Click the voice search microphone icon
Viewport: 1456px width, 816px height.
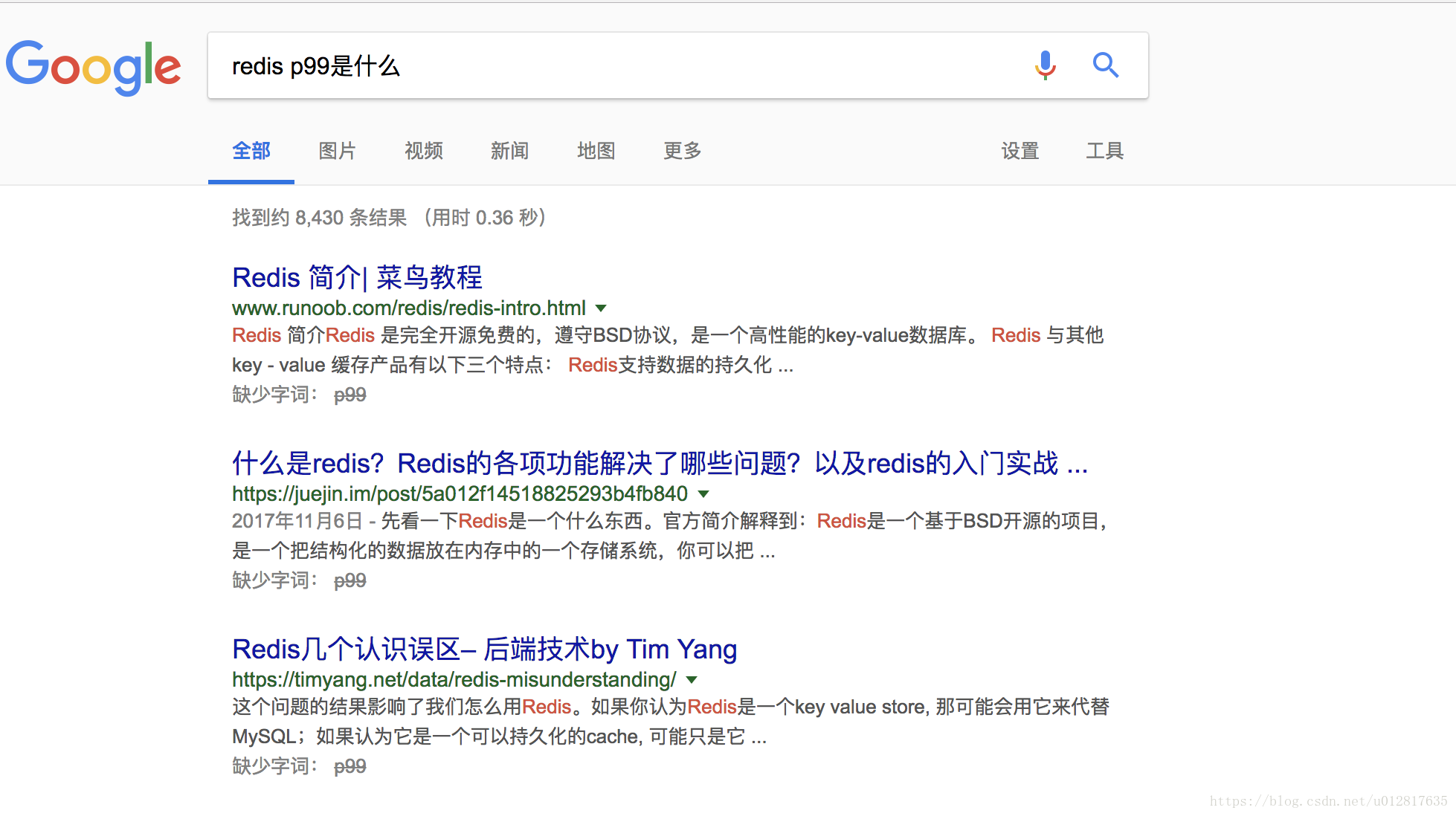[x=1045, y=65]
